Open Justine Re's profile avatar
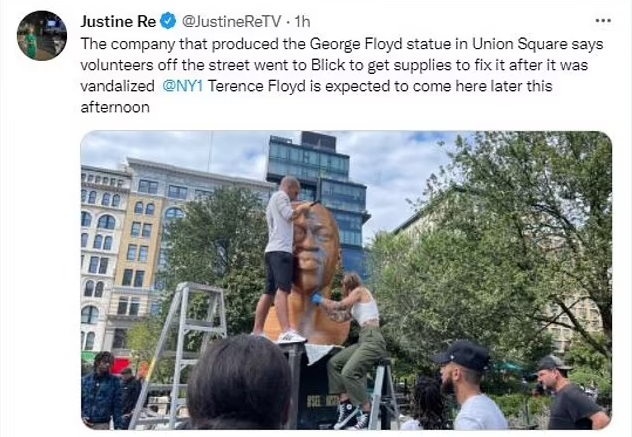 pyautogui.click(x=42, y=36)
